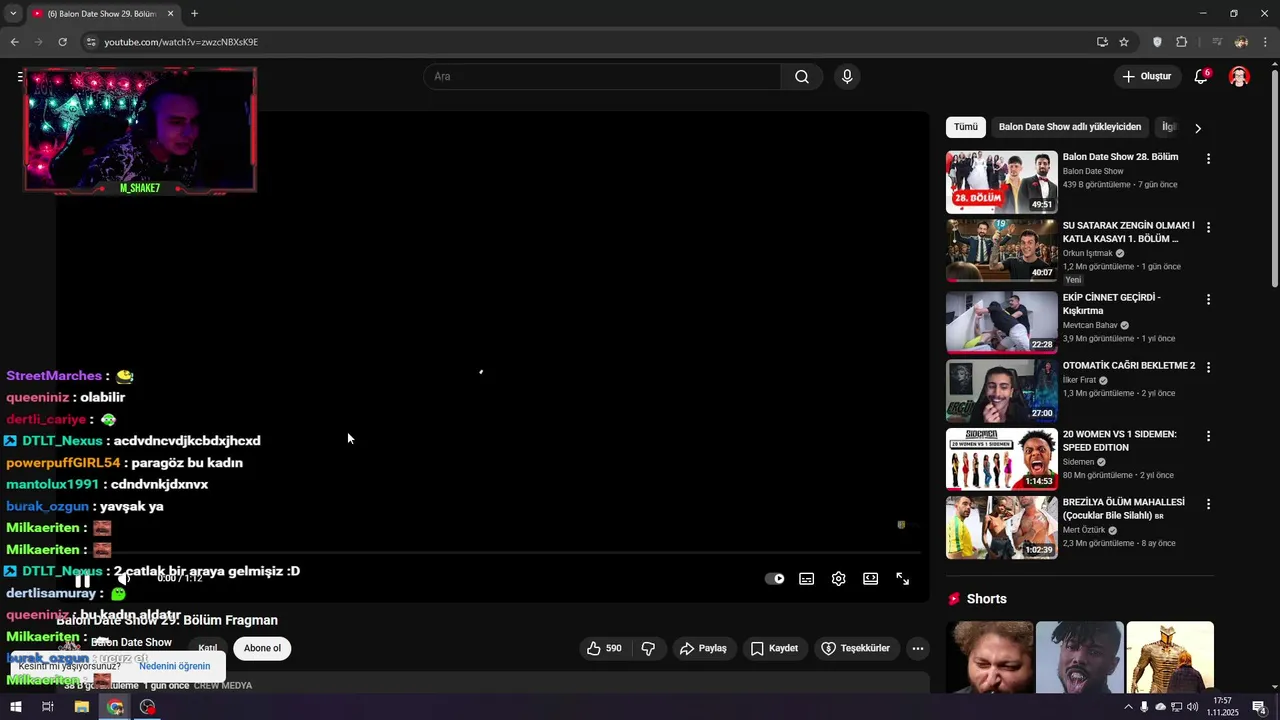Screen dimensions: 1280x720
Task: View site information icon in address bar
Action: [91, 42]
